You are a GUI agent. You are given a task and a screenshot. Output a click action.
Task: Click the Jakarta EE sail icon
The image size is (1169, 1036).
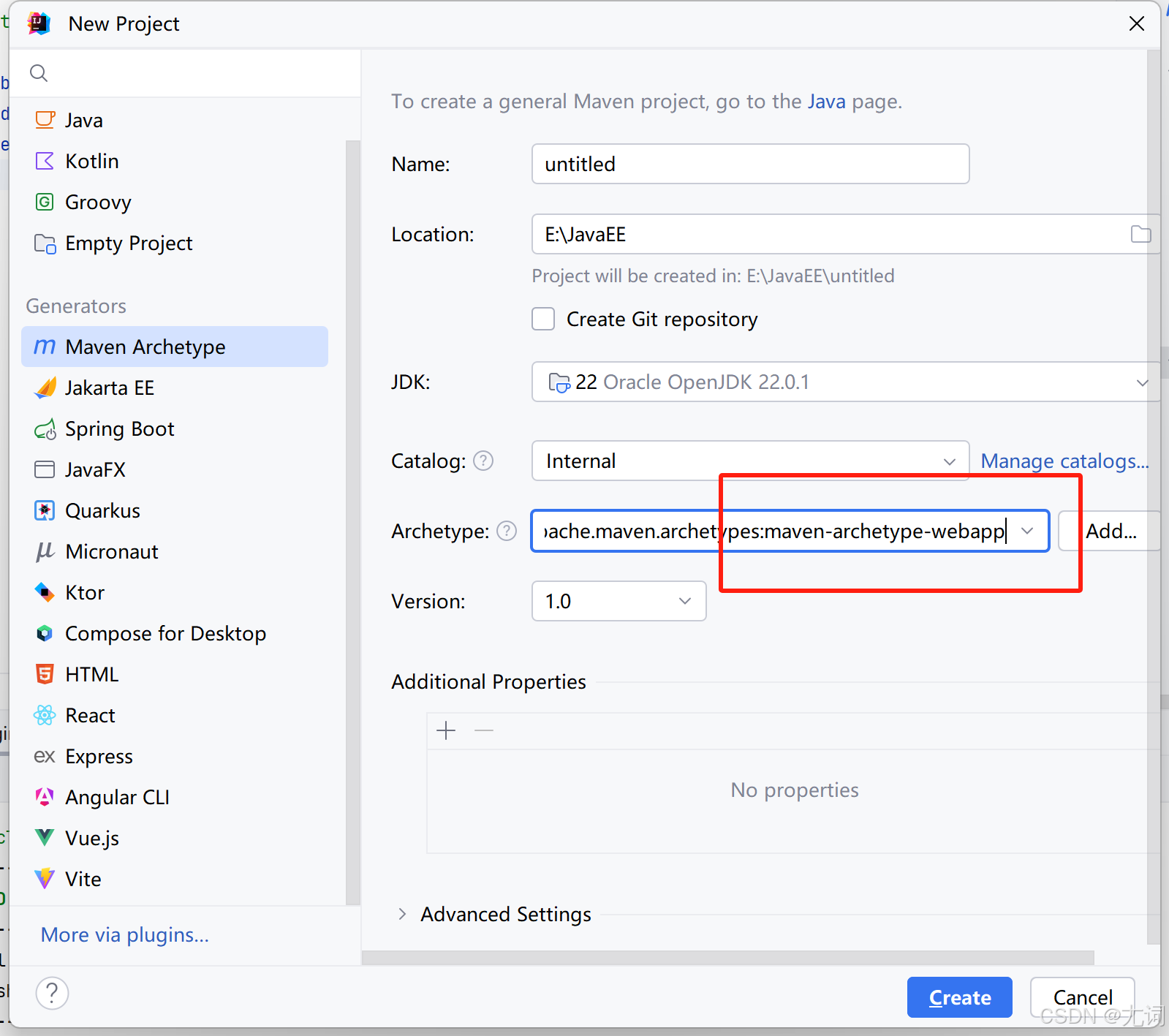click(45, 387)
